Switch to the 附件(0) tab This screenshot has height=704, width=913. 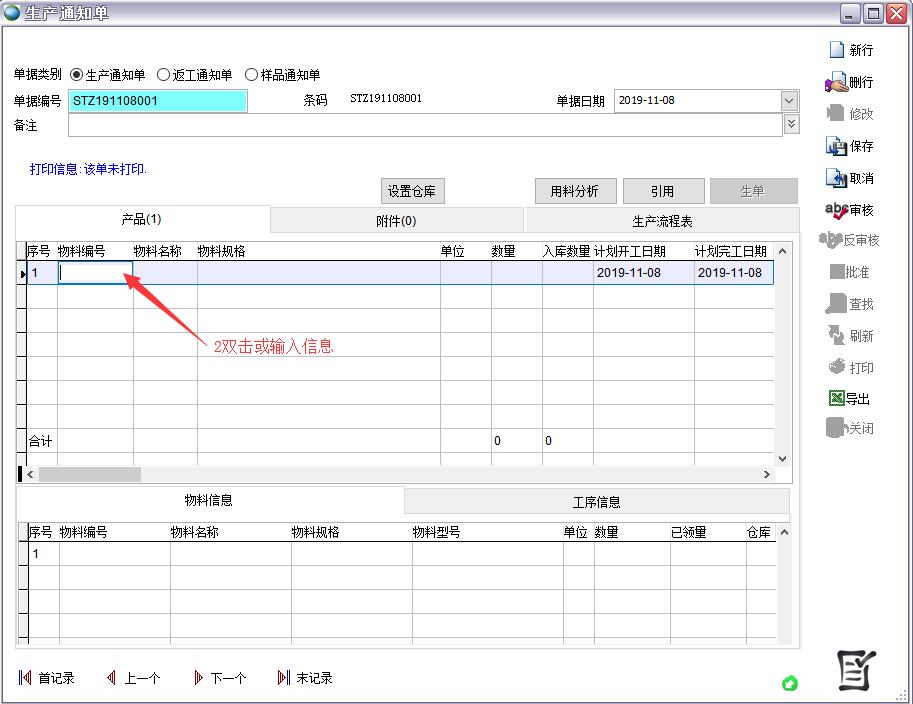pos(396,221)
